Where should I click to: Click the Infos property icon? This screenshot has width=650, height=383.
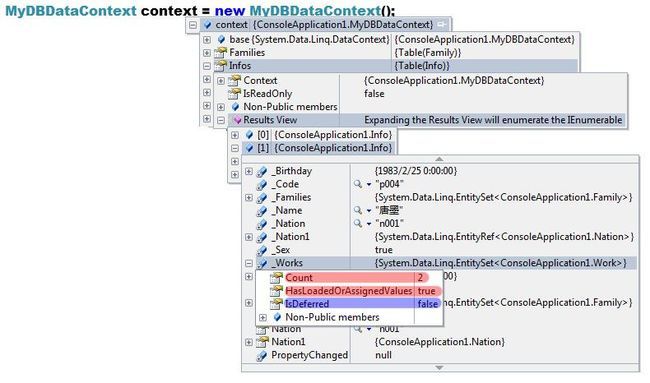point(221,65)
